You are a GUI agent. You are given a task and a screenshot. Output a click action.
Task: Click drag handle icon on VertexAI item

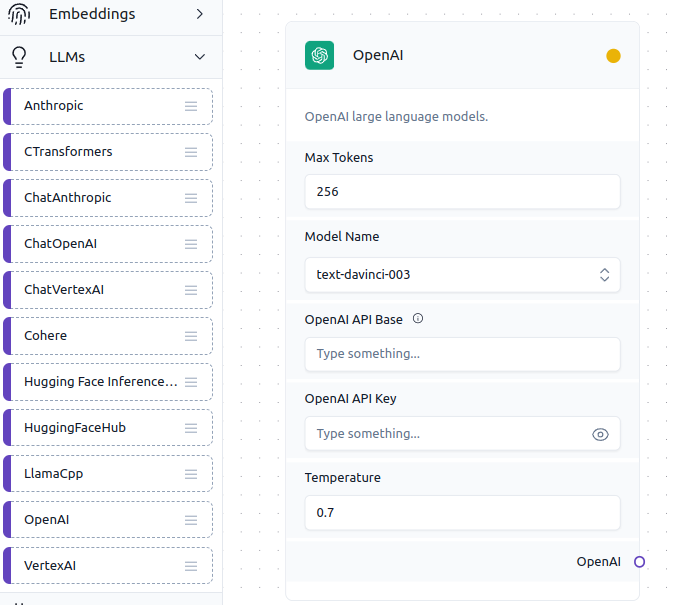191,566
